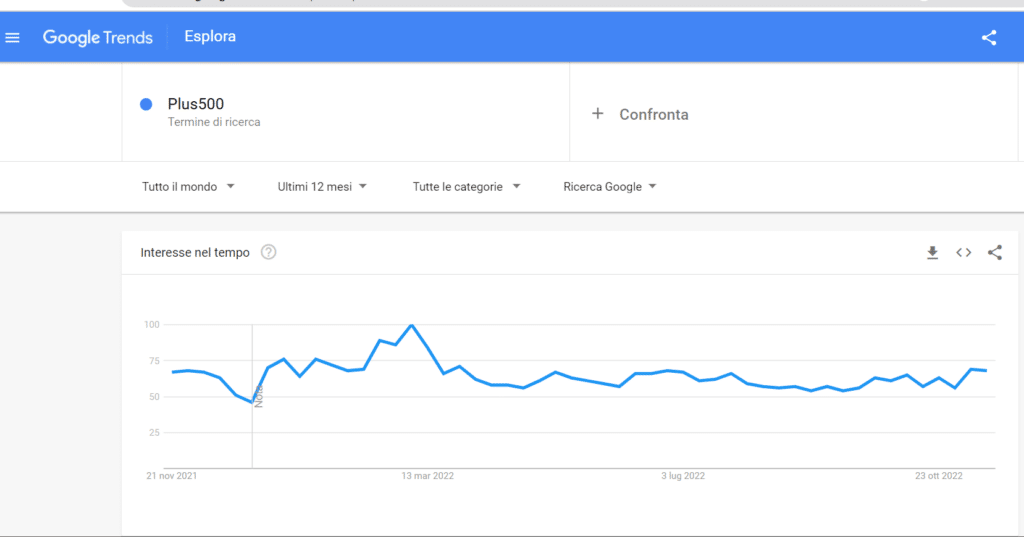Select the Esplora tab in header
The image size is (1024, 537).
coord(210,37)
